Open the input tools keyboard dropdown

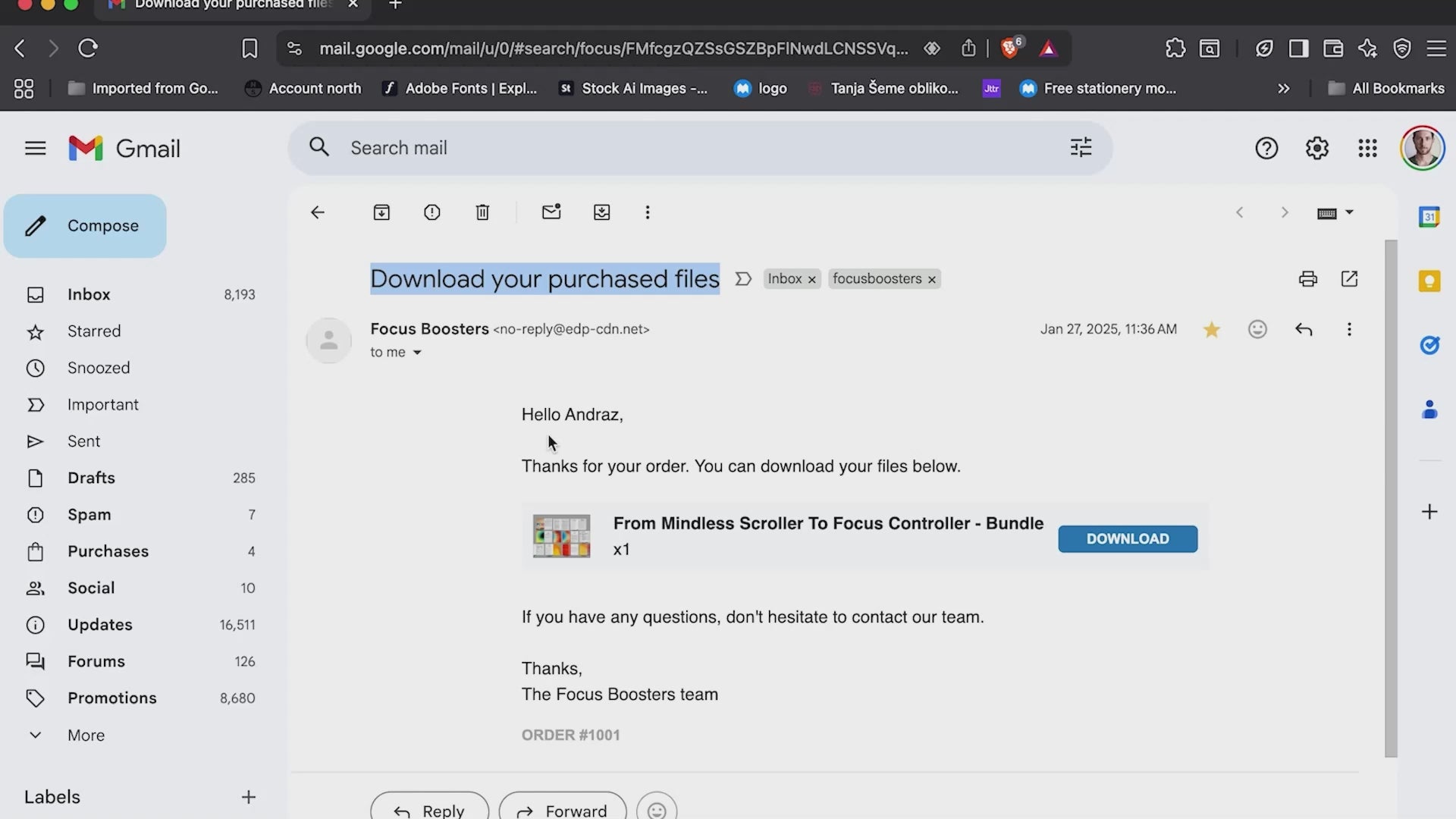tap(1349, 212)
